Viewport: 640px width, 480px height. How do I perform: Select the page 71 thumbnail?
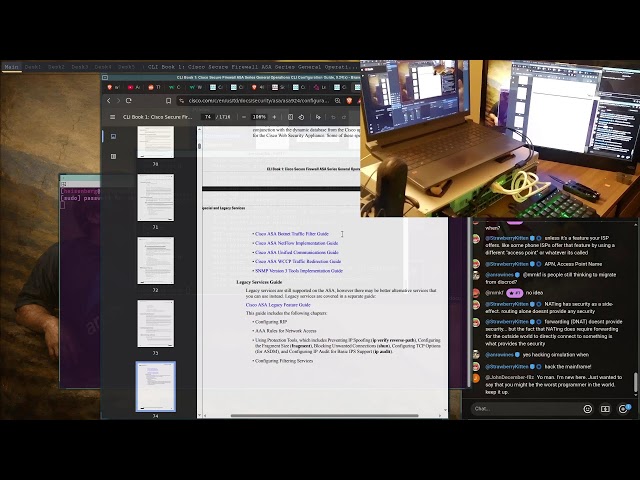(156, 198)
